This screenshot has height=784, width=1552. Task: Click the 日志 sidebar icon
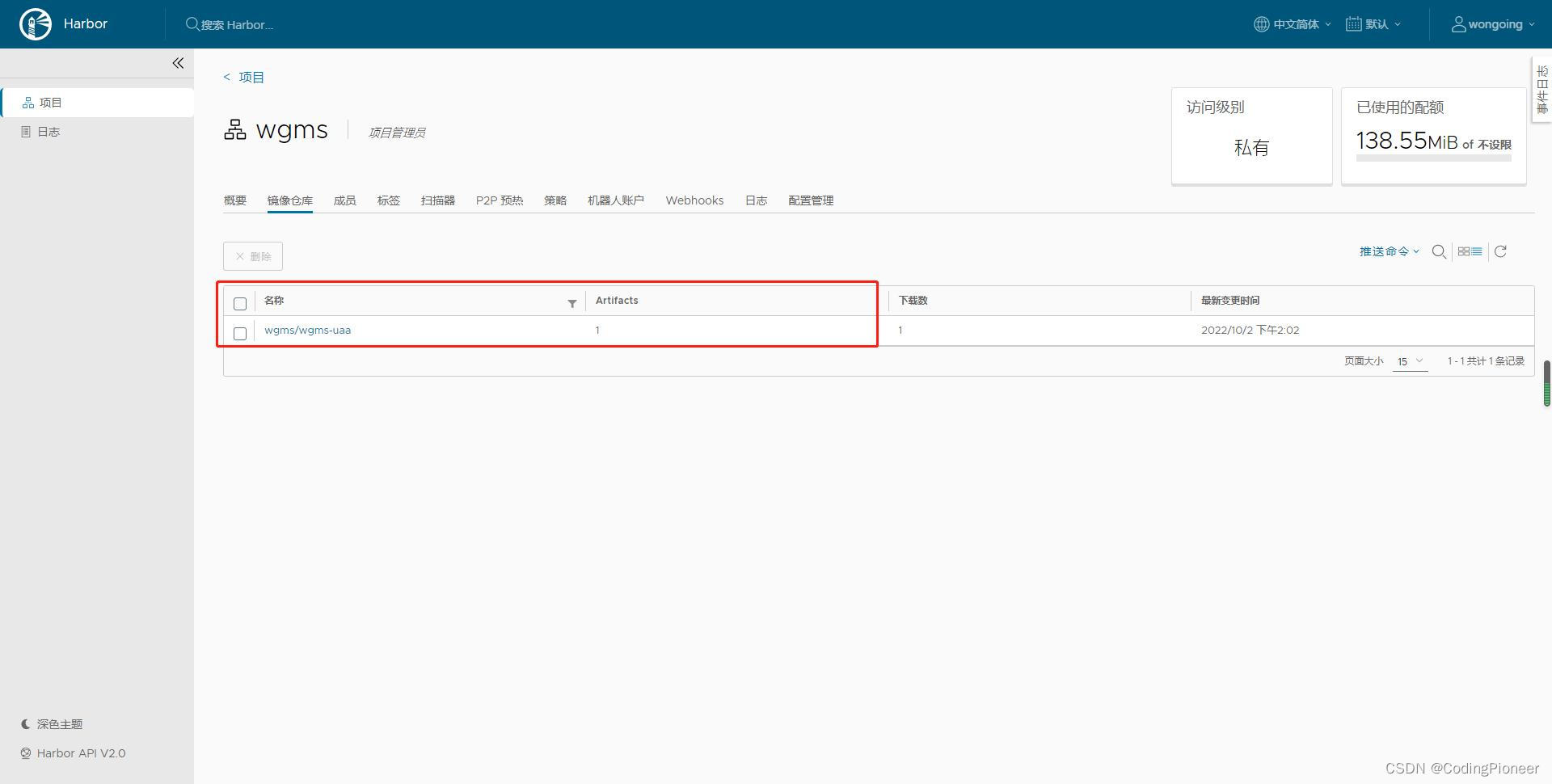[x=26, y=132]
